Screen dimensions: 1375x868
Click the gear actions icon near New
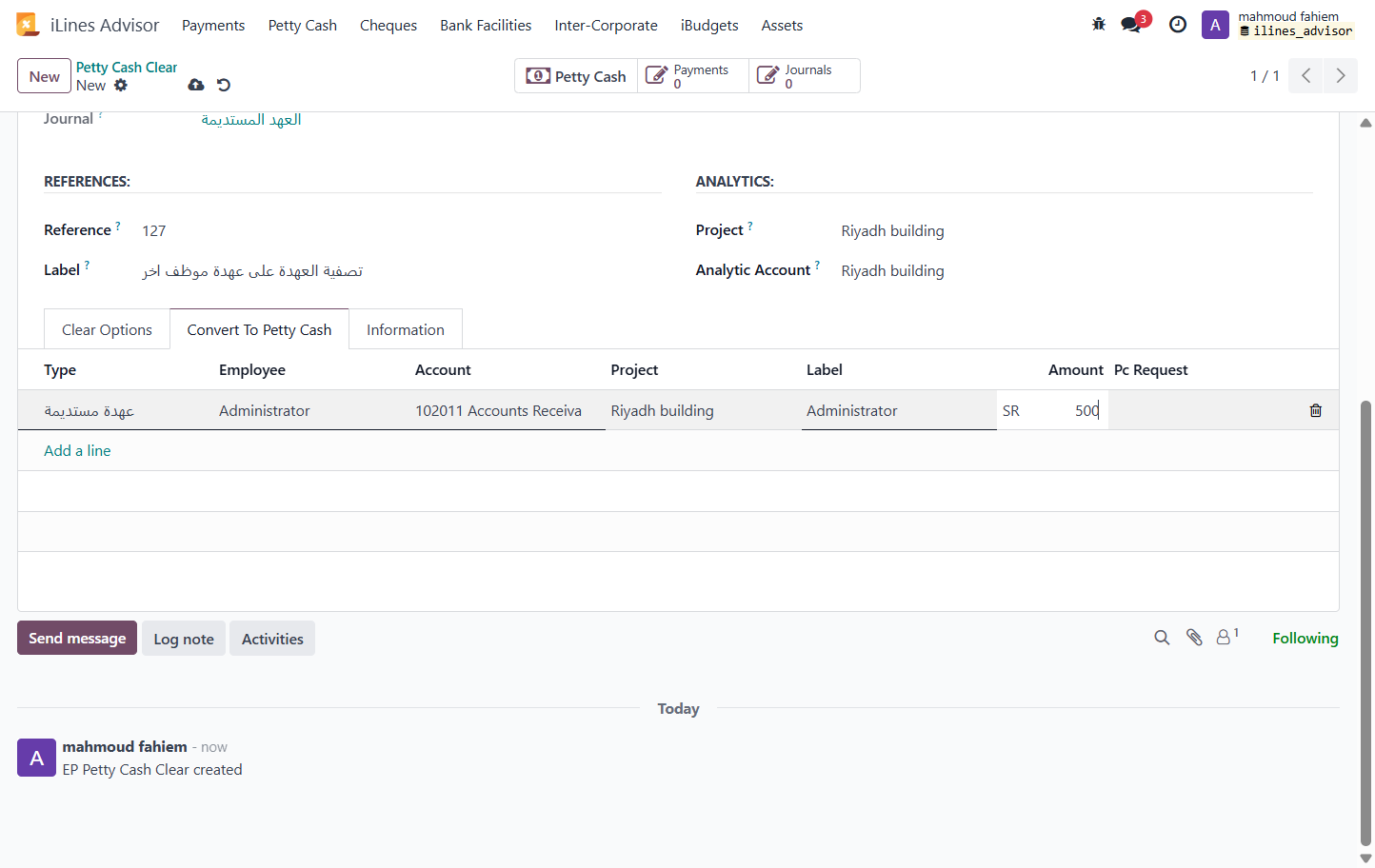121,86
